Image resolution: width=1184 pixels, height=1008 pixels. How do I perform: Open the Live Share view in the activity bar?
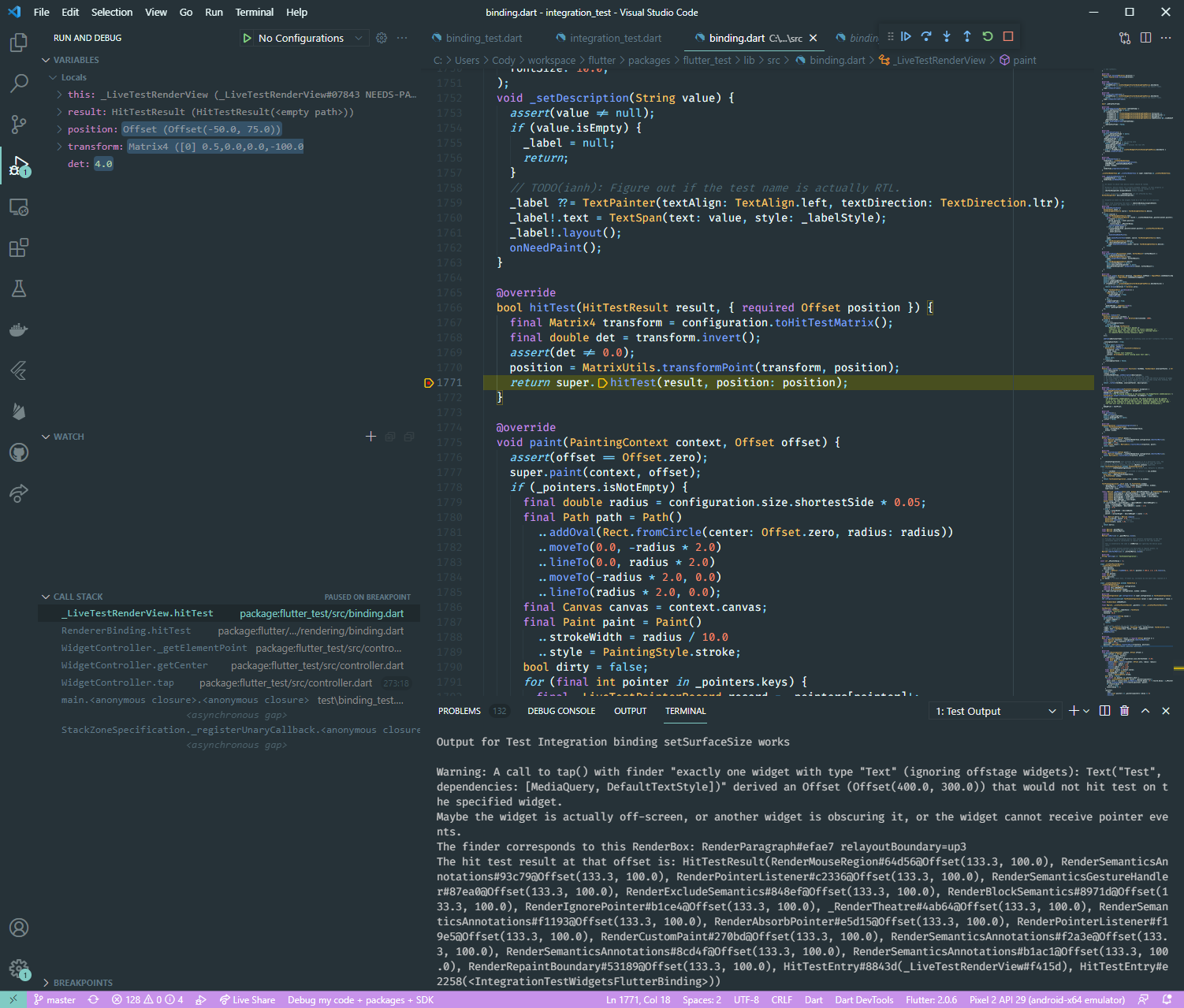(x=19, y=493)
